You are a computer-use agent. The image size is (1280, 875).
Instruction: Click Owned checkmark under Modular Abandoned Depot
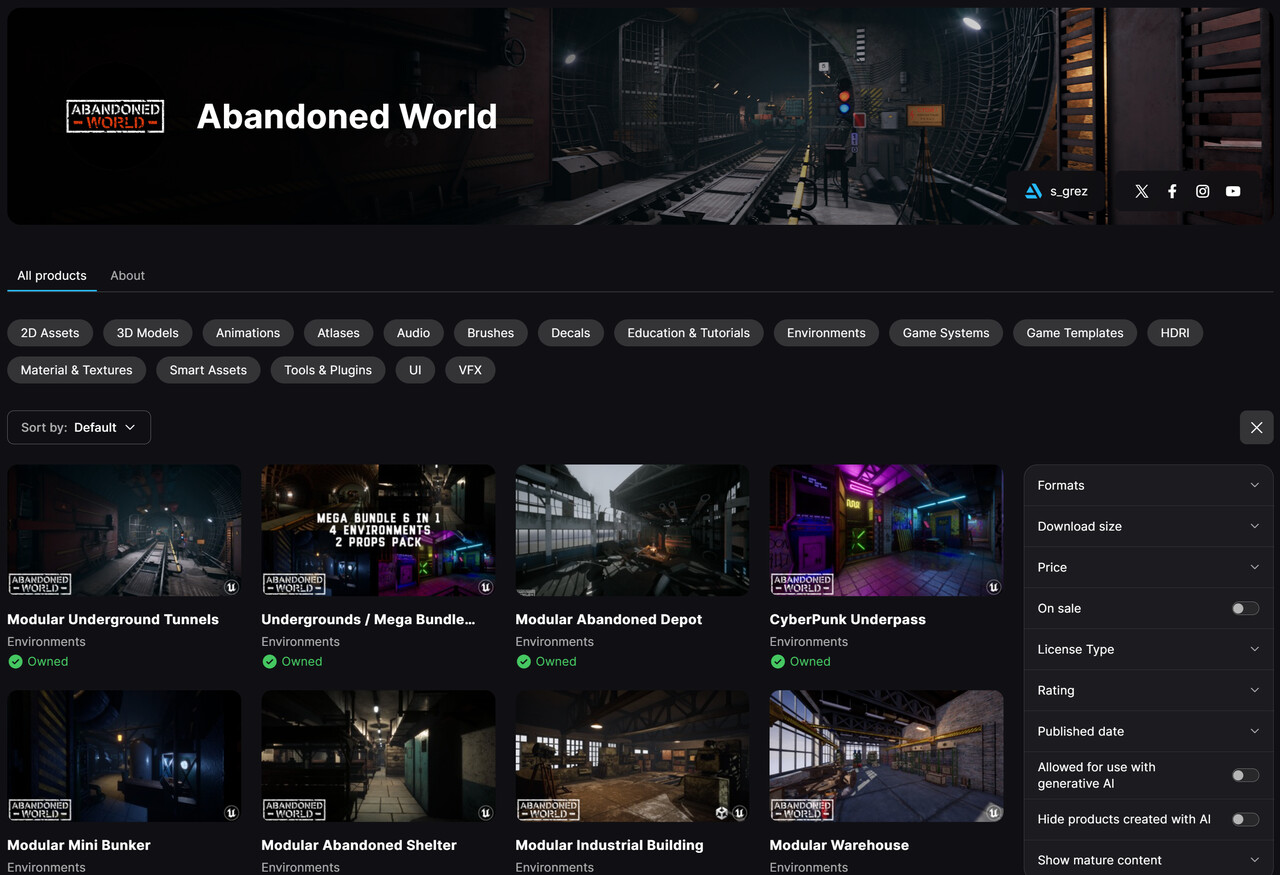pyautogui.click(x=523, y=661)
